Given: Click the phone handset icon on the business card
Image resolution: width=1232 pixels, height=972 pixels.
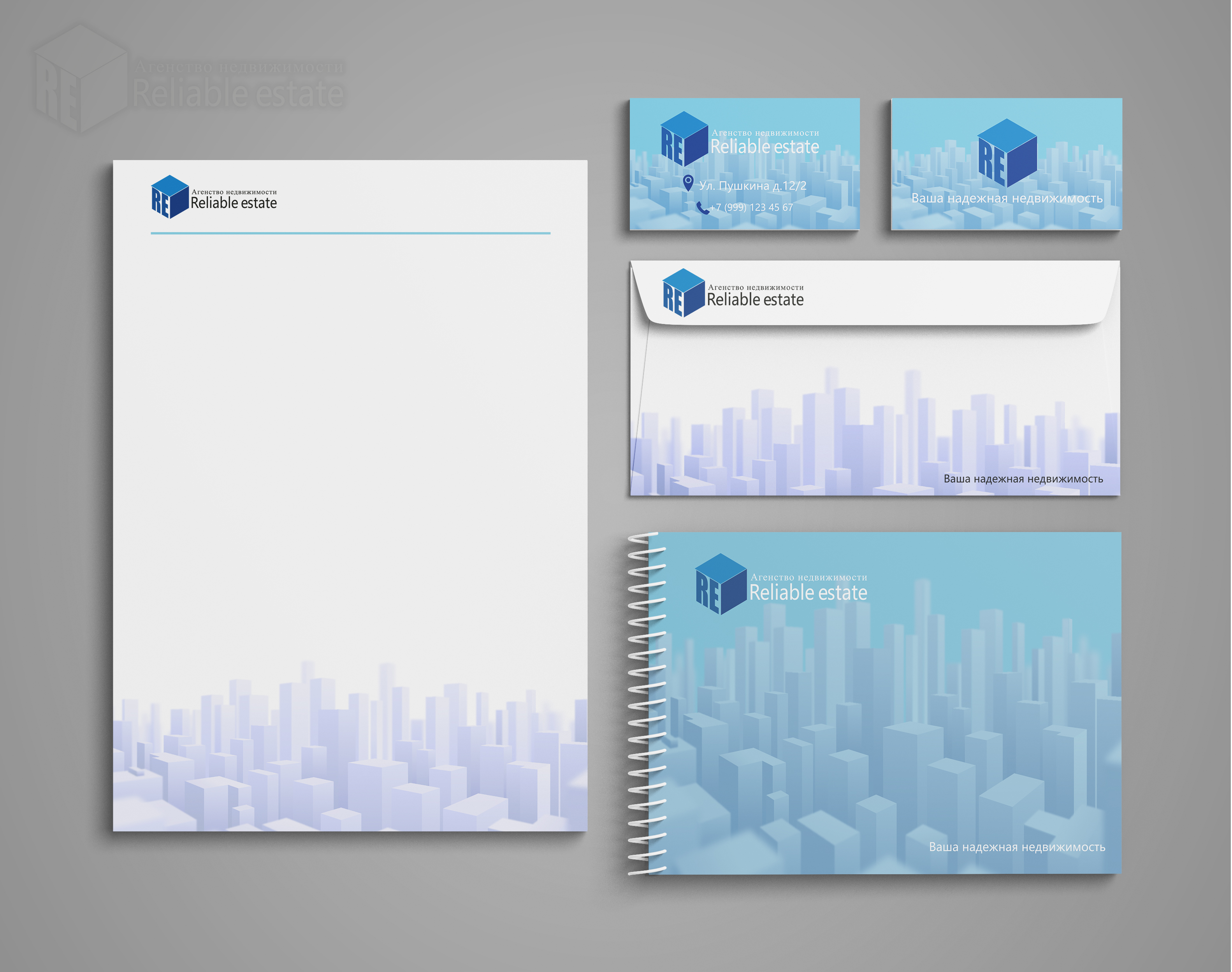Looking at the screenshot, I should [703, 208].
